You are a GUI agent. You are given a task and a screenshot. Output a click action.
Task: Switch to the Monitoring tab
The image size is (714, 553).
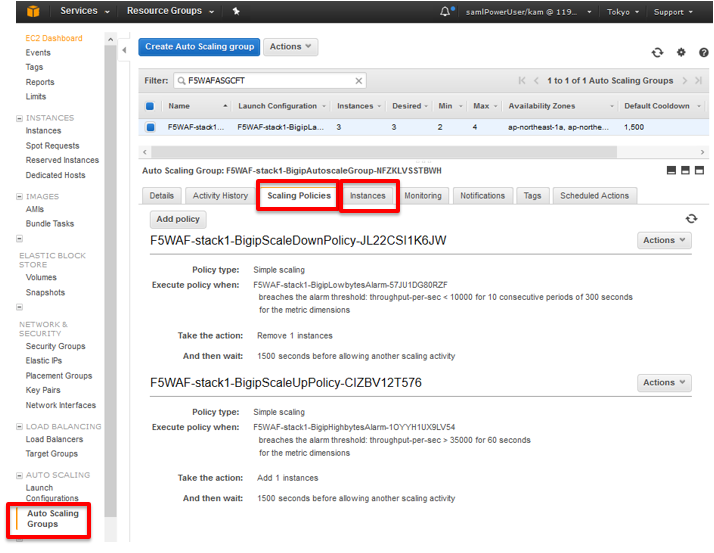click(423, 196)
